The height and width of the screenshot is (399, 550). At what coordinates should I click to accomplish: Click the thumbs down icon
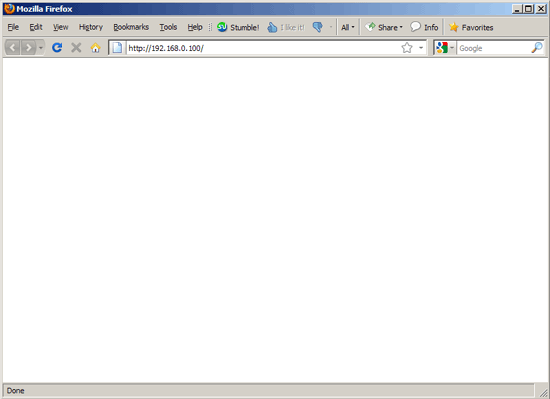point(318,27)
